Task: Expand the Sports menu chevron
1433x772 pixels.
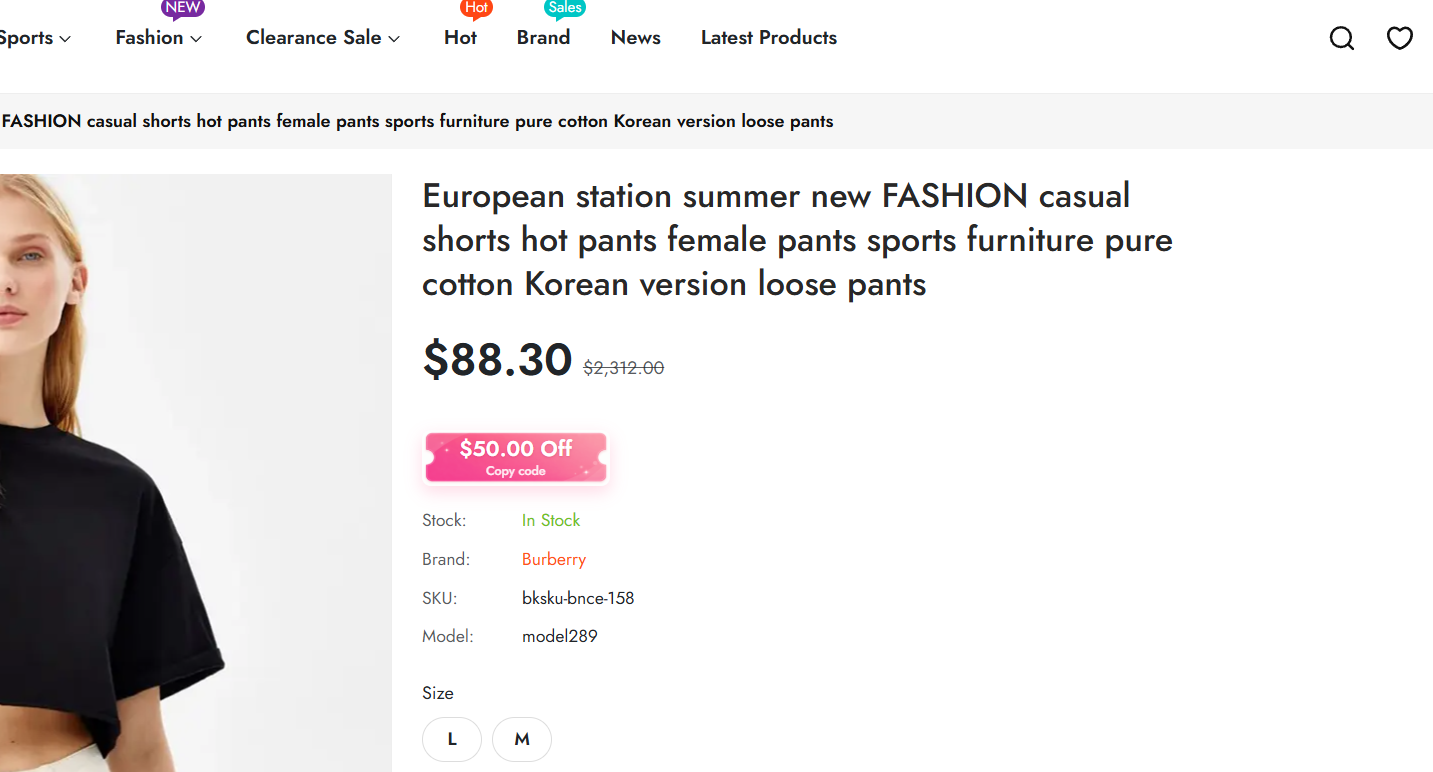Action: coord(65,39)
